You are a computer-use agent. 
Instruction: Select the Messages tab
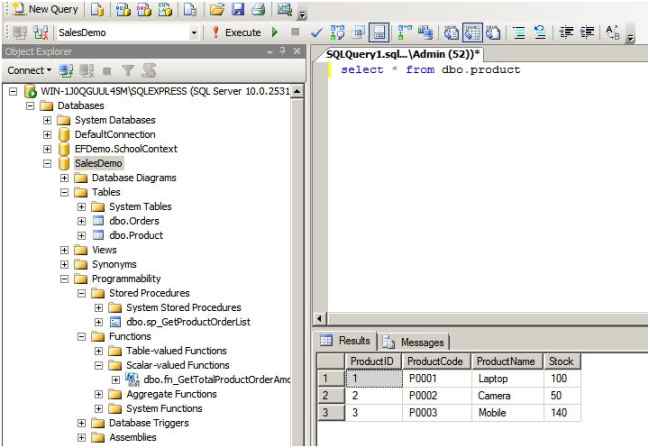414,342
